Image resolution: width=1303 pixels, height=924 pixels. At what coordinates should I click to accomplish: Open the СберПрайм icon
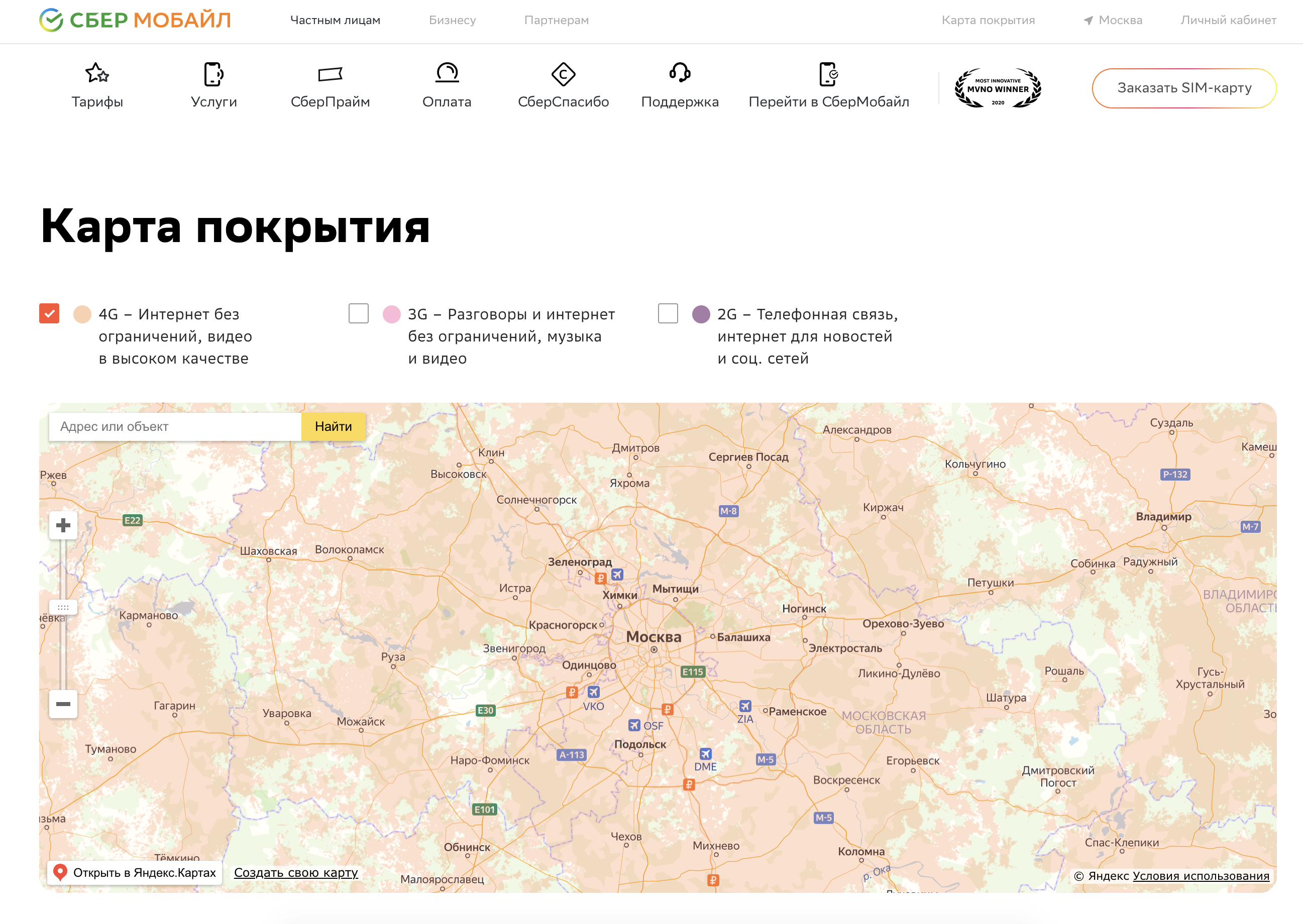point(330,74)
